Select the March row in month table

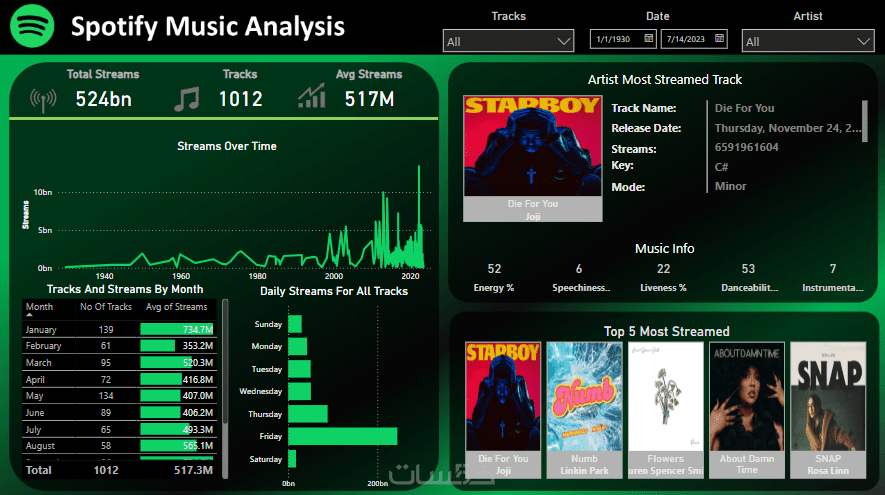[x=119, y=362]
